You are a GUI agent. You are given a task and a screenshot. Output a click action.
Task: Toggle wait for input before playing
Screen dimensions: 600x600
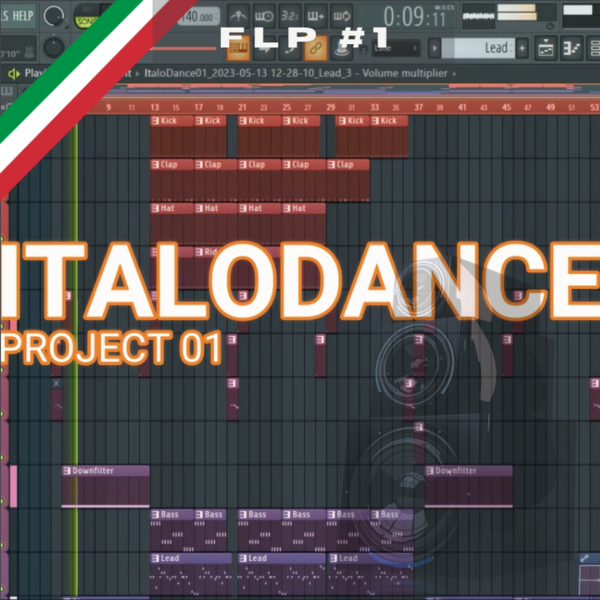[264, 16]
